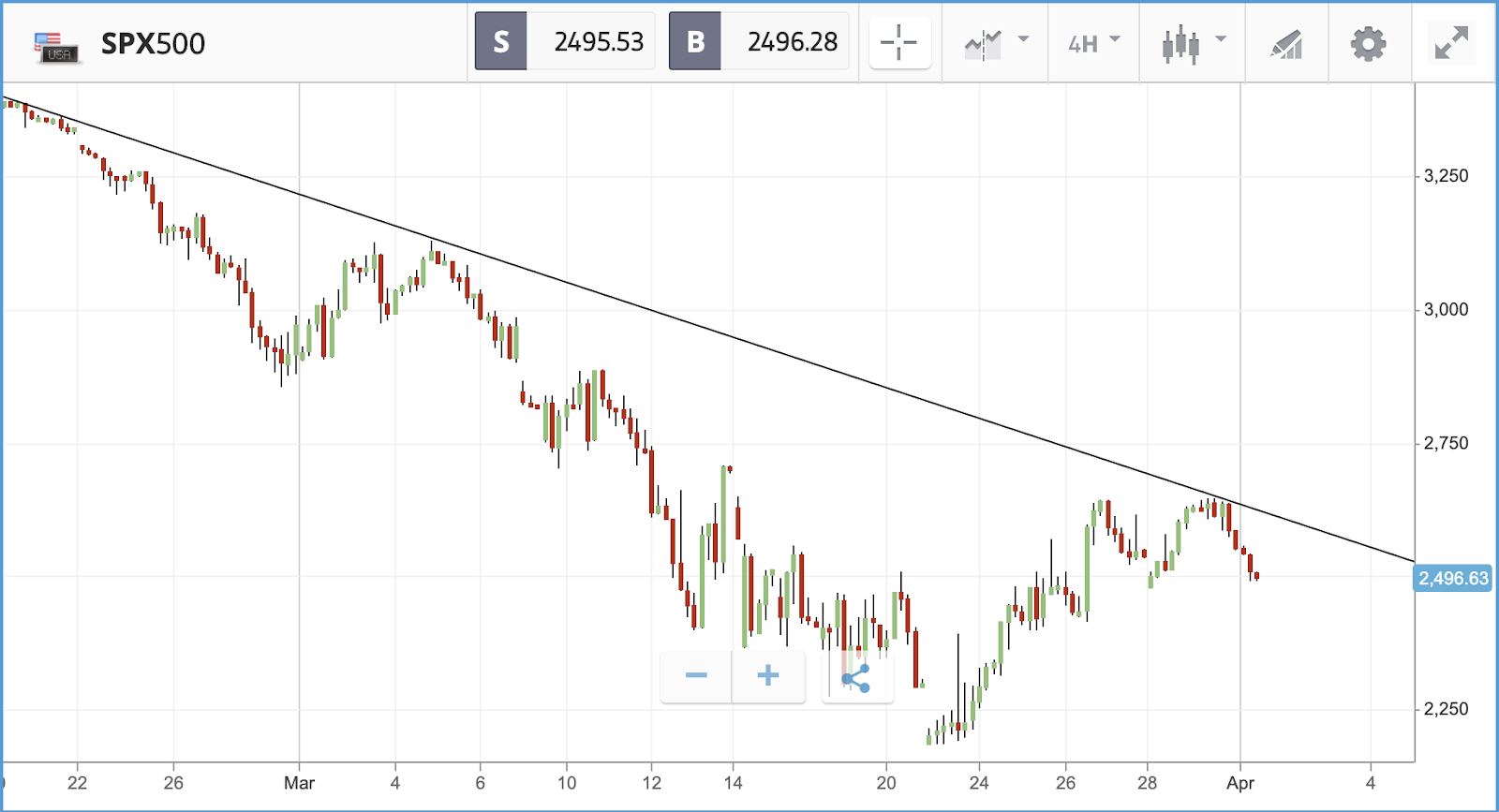Click the USA flag instrument icon
Viewport: 1499px width, 812px height.
point(58,47)
